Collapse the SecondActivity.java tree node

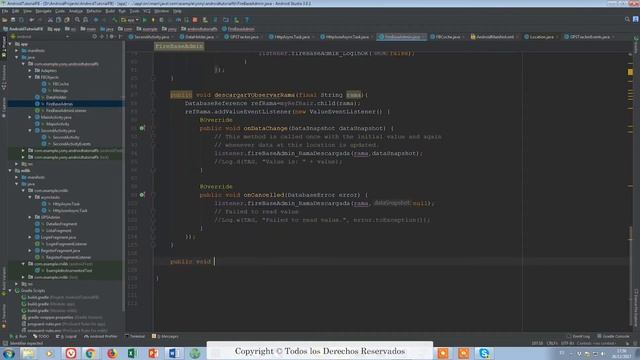(30, 131)
